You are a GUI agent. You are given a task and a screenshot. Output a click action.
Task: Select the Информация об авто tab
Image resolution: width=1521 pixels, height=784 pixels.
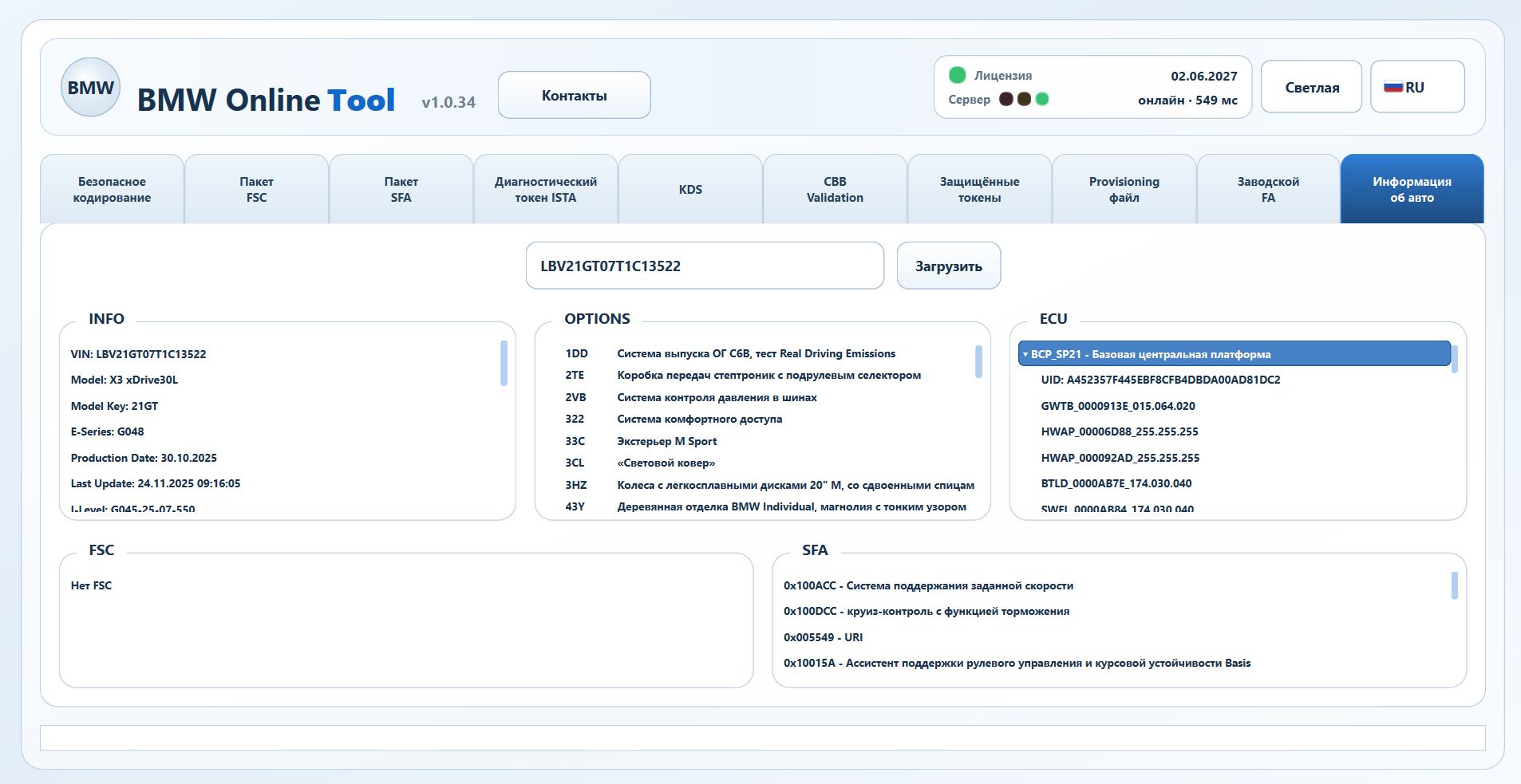(x=1412, y=190)
